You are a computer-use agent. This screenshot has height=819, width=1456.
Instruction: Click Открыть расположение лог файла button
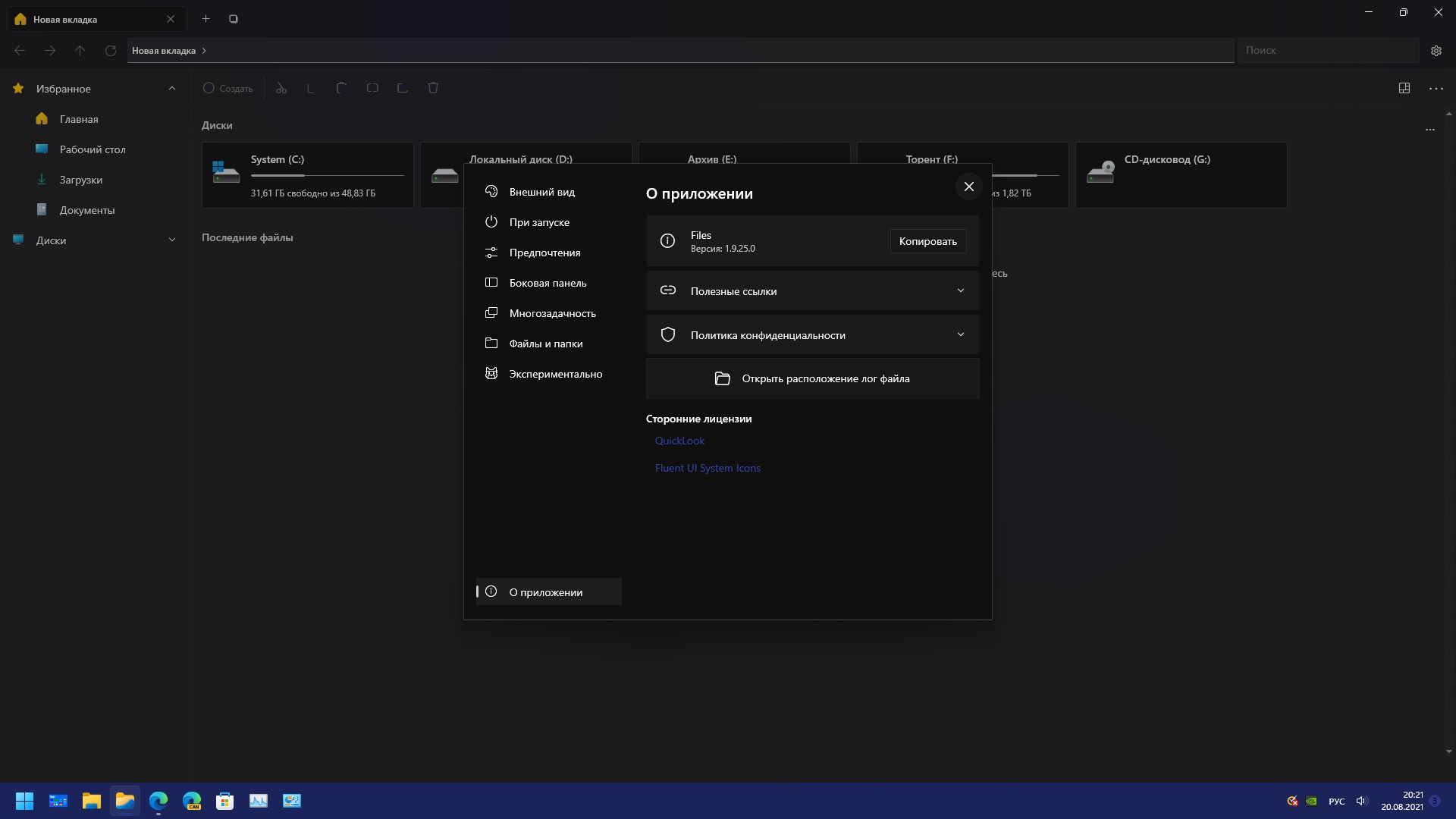[x=812, y=378]
